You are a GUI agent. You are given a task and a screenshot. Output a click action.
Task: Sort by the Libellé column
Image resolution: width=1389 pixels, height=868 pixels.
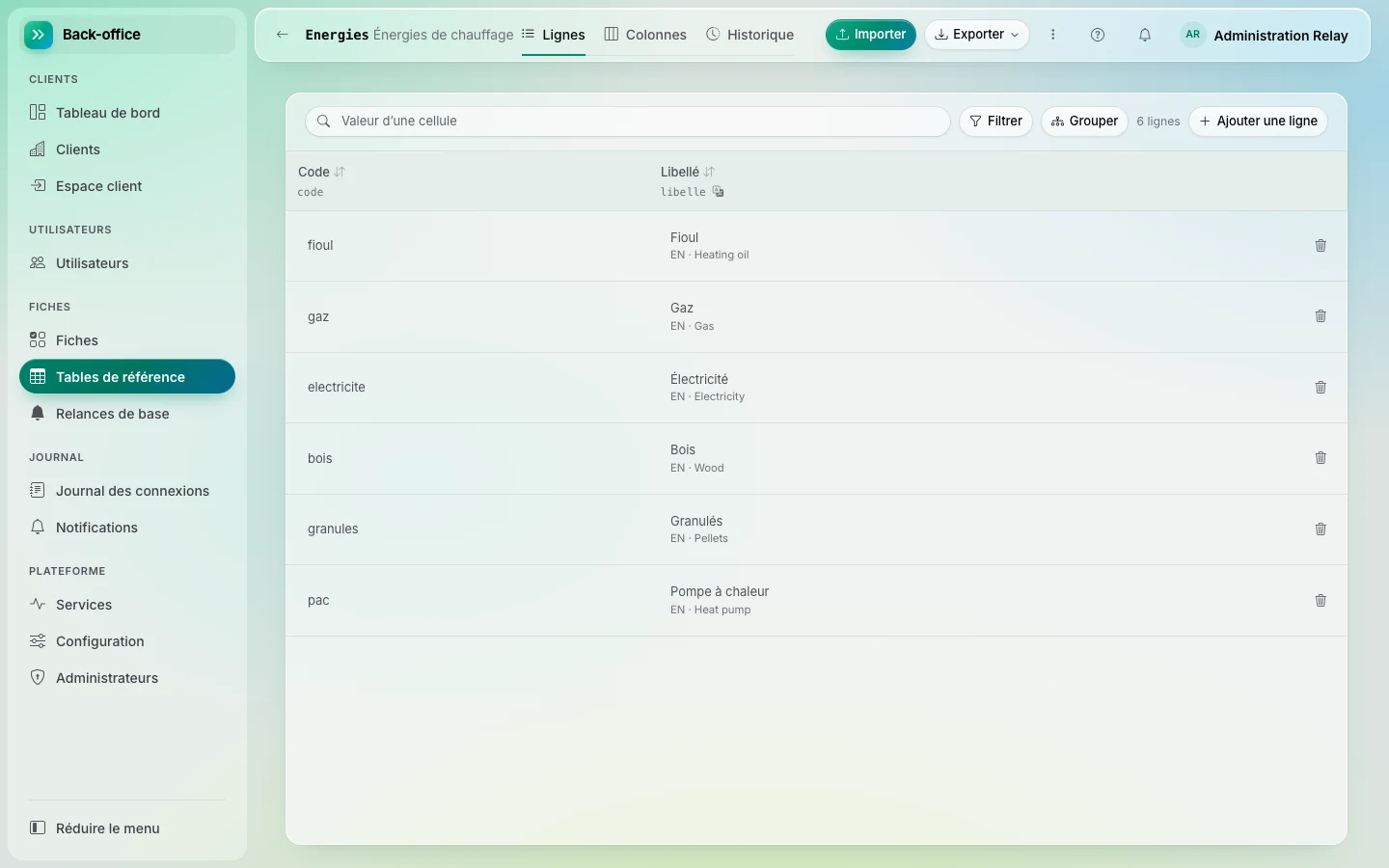(x=709, y=172)
